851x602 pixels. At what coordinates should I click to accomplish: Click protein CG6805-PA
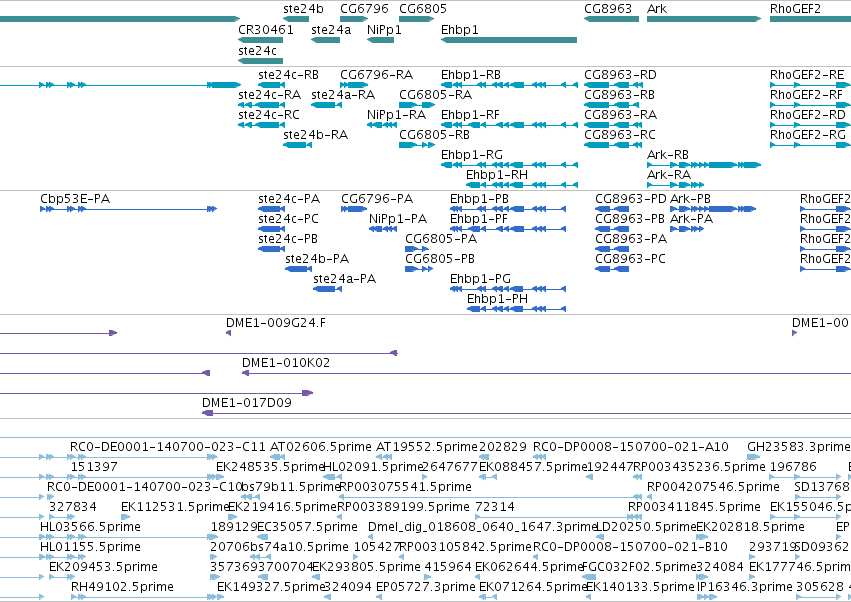coord(441,239)
